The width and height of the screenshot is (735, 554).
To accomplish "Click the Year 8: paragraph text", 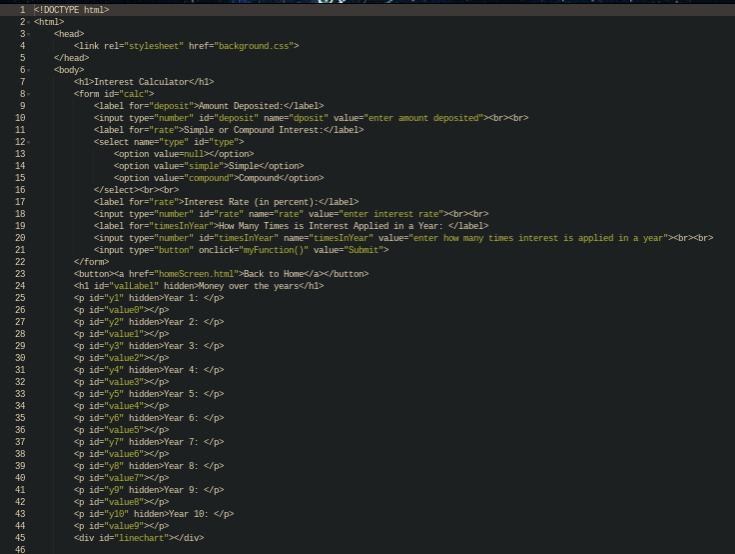I will coord(181,466).
